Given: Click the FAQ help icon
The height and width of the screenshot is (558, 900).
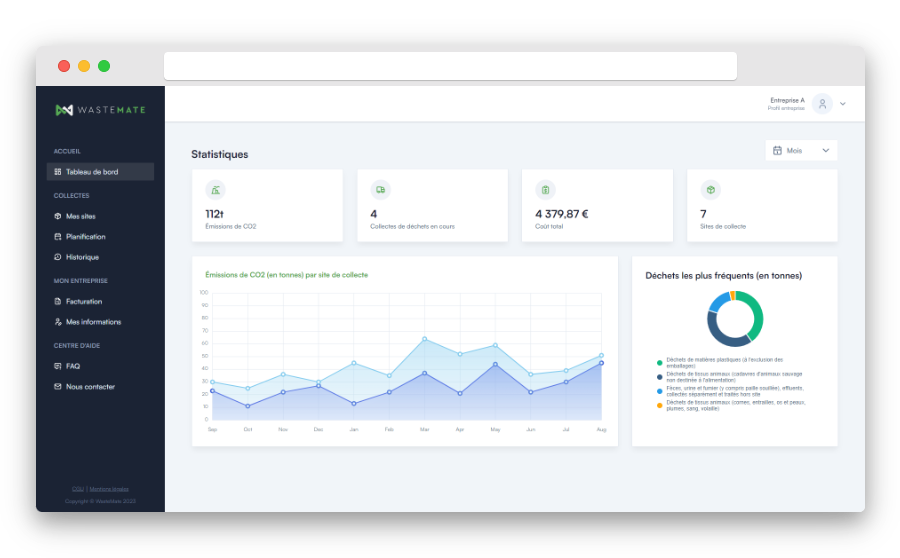Looking at the screenshot, I should 58,366.
